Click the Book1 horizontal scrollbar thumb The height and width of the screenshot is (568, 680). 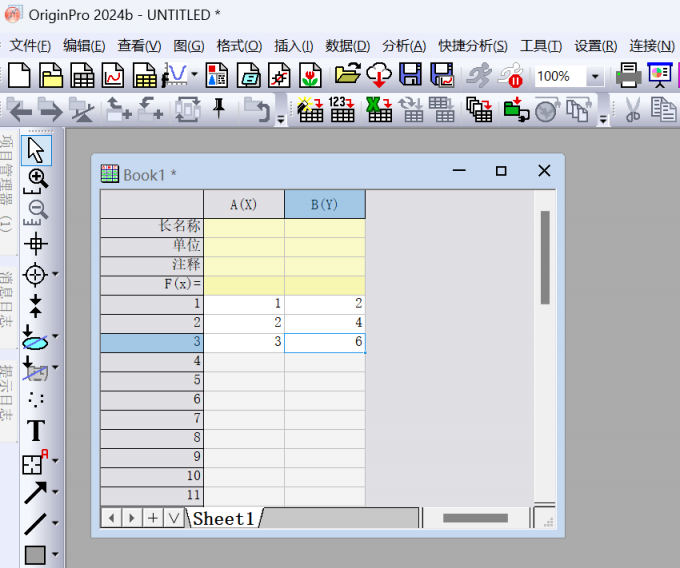(x=475, y=518)
